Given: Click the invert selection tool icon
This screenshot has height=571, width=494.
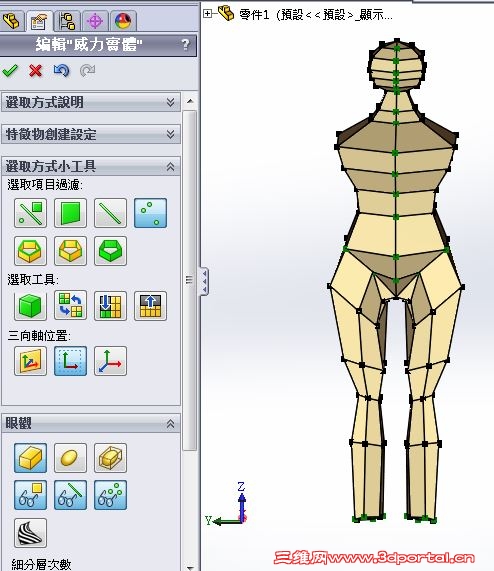Looking at the screenshot, I should tap(70, 306).
